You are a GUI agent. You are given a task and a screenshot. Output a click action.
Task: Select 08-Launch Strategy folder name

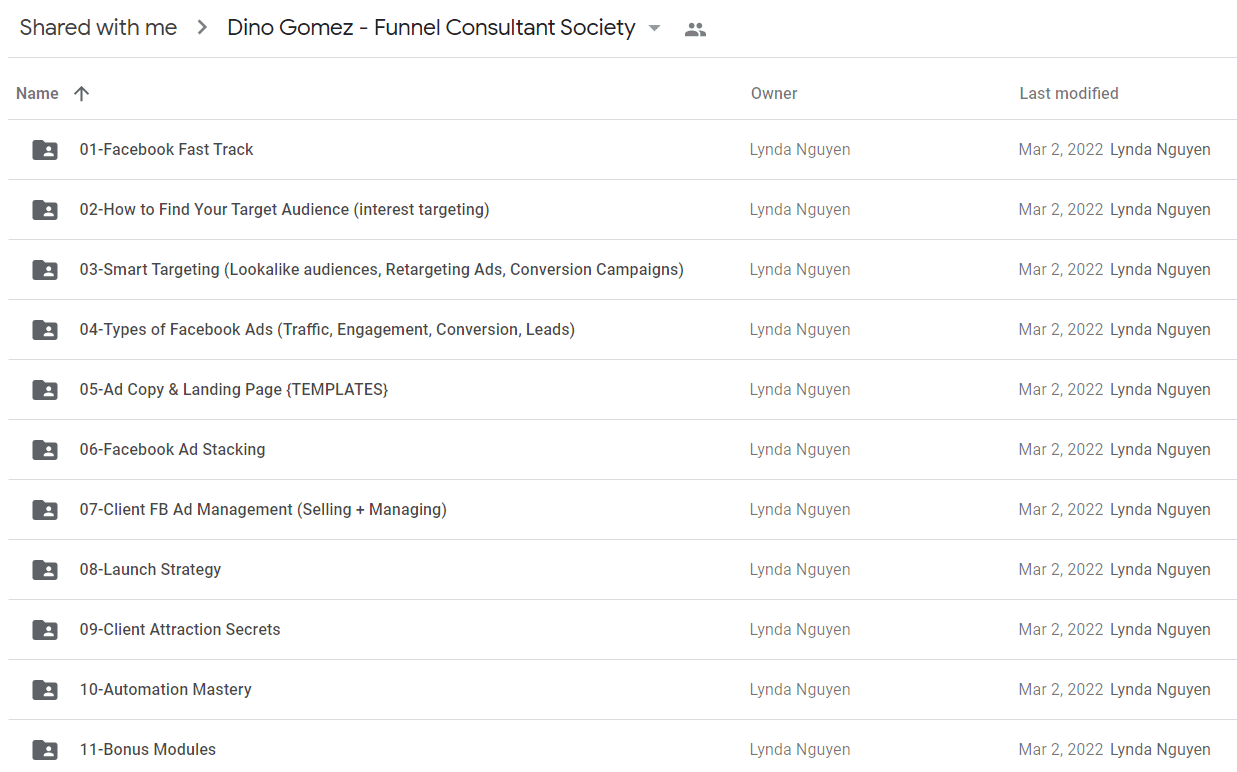click(151, 569)
